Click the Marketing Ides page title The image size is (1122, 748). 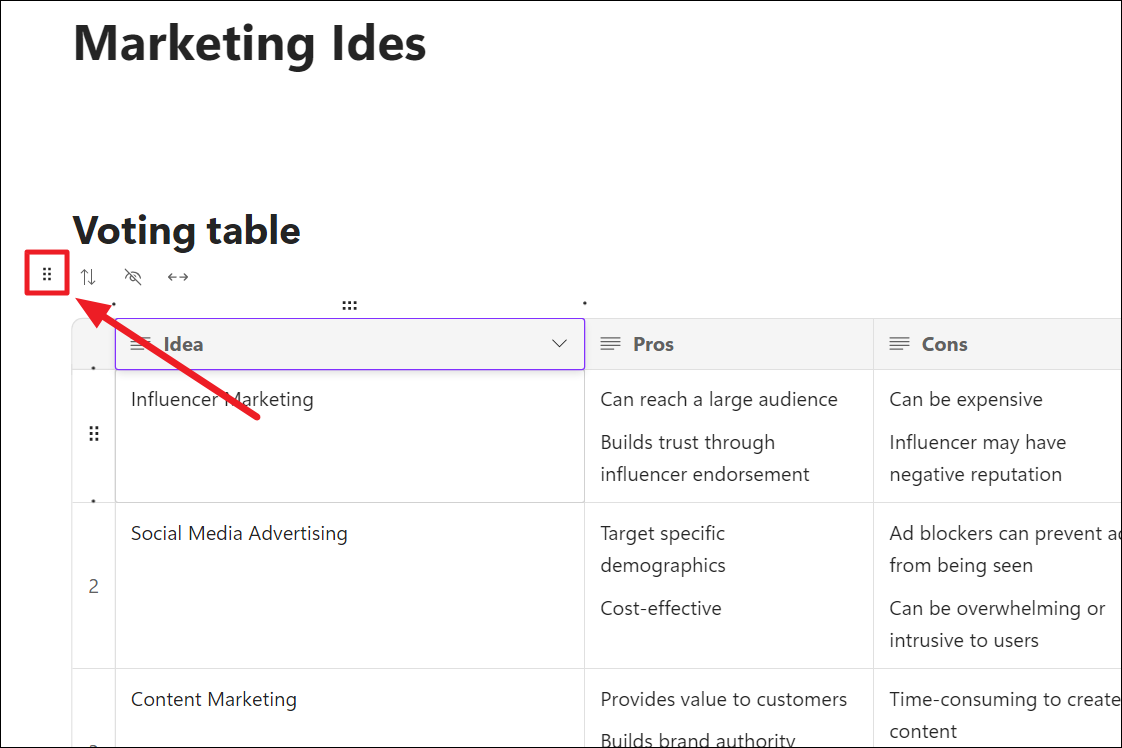pyautogui.click(x=250, y=43)
